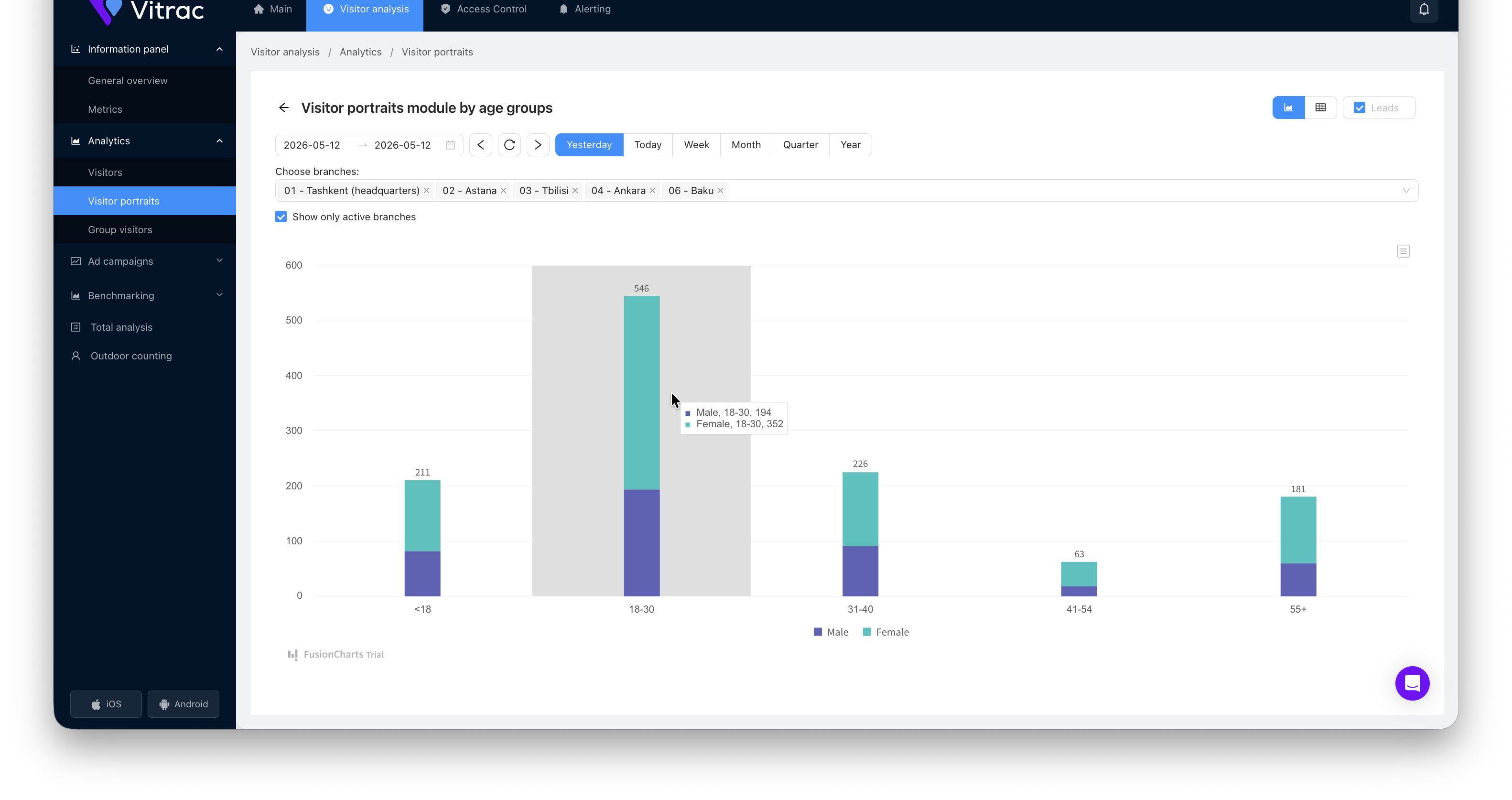Open Outdoor counting in the sidebar

144,356
